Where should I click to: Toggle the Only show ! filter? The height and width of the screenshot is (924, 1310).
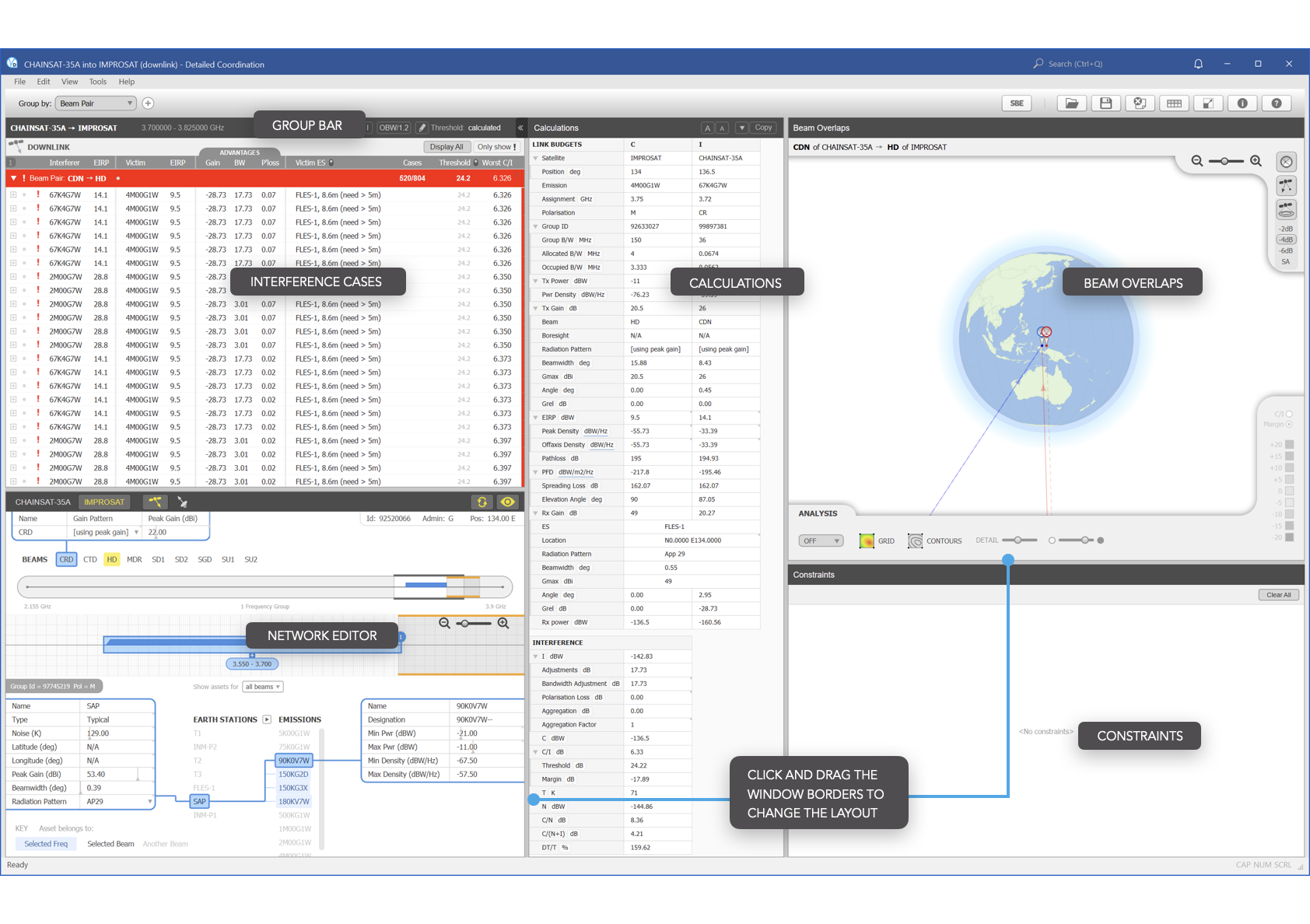(496, 147)
